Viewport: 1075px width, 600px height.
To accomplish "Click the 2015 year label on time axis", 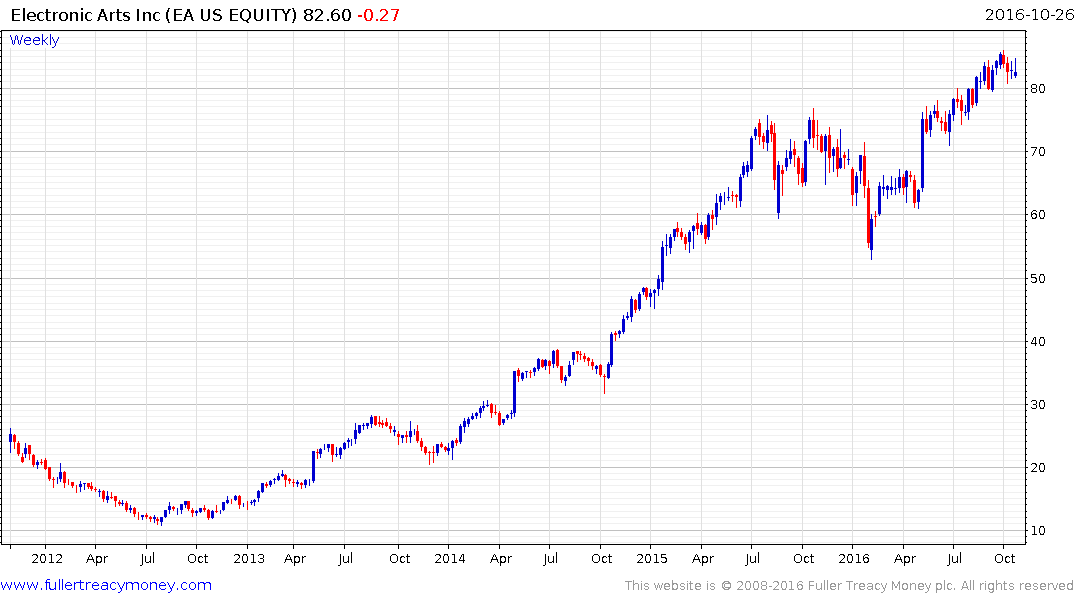I will [652, 558].
